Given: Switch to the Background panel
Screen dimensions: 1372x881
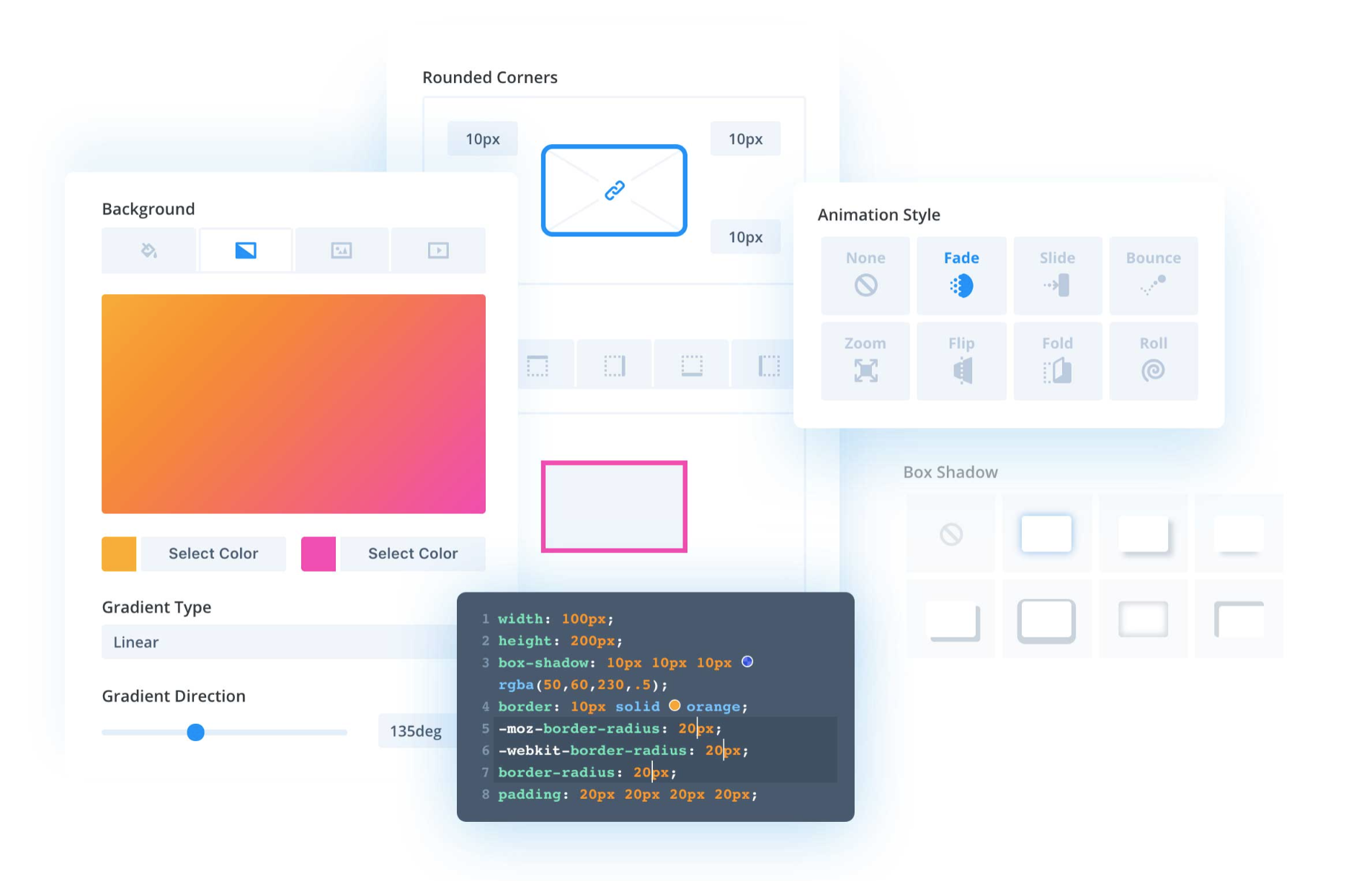Looking at the screenshot, I should tap(148, 208).
